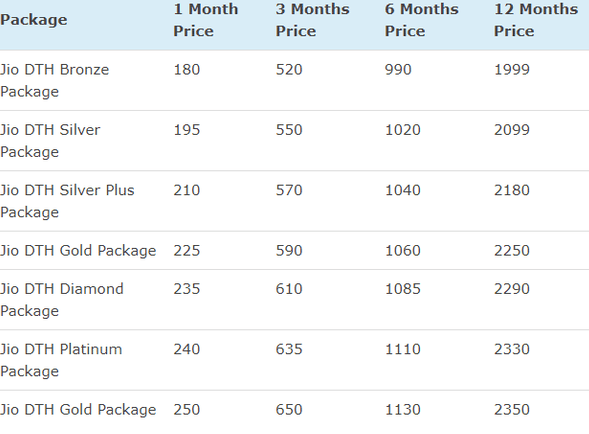Viewport: 589px width, 434px height.
Task: Select the Jio DTH Platinum Package name
Action: click(61, 360)
